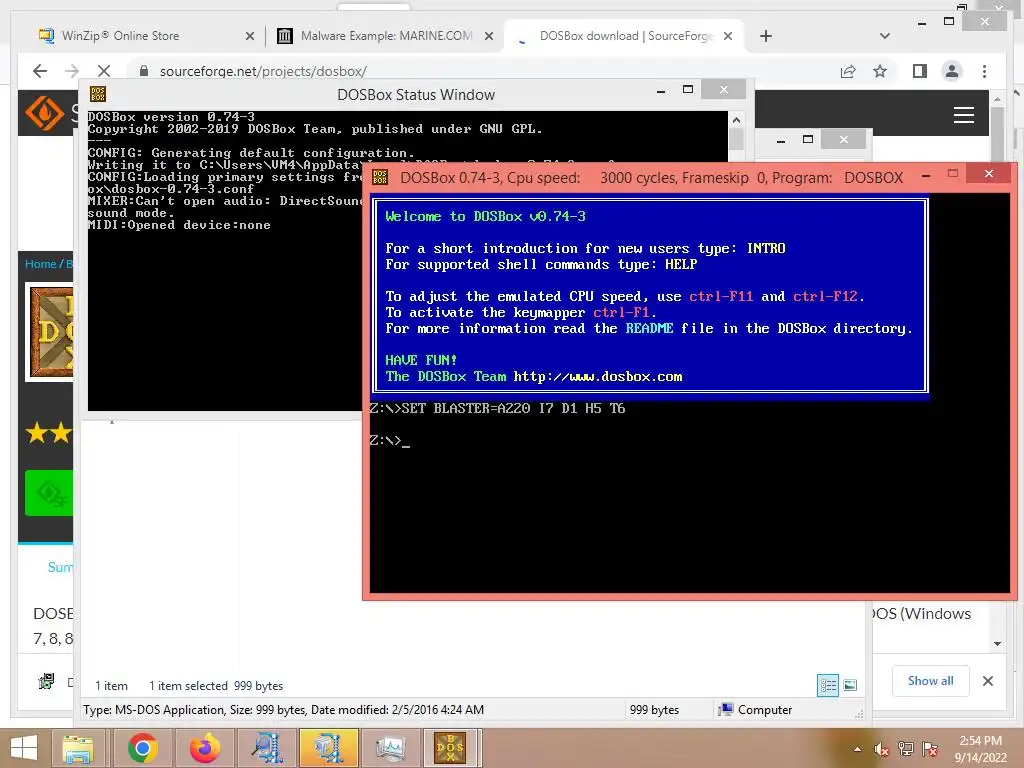
Task: Open the tab search dropdown chevron
Action: click(885, 37)
